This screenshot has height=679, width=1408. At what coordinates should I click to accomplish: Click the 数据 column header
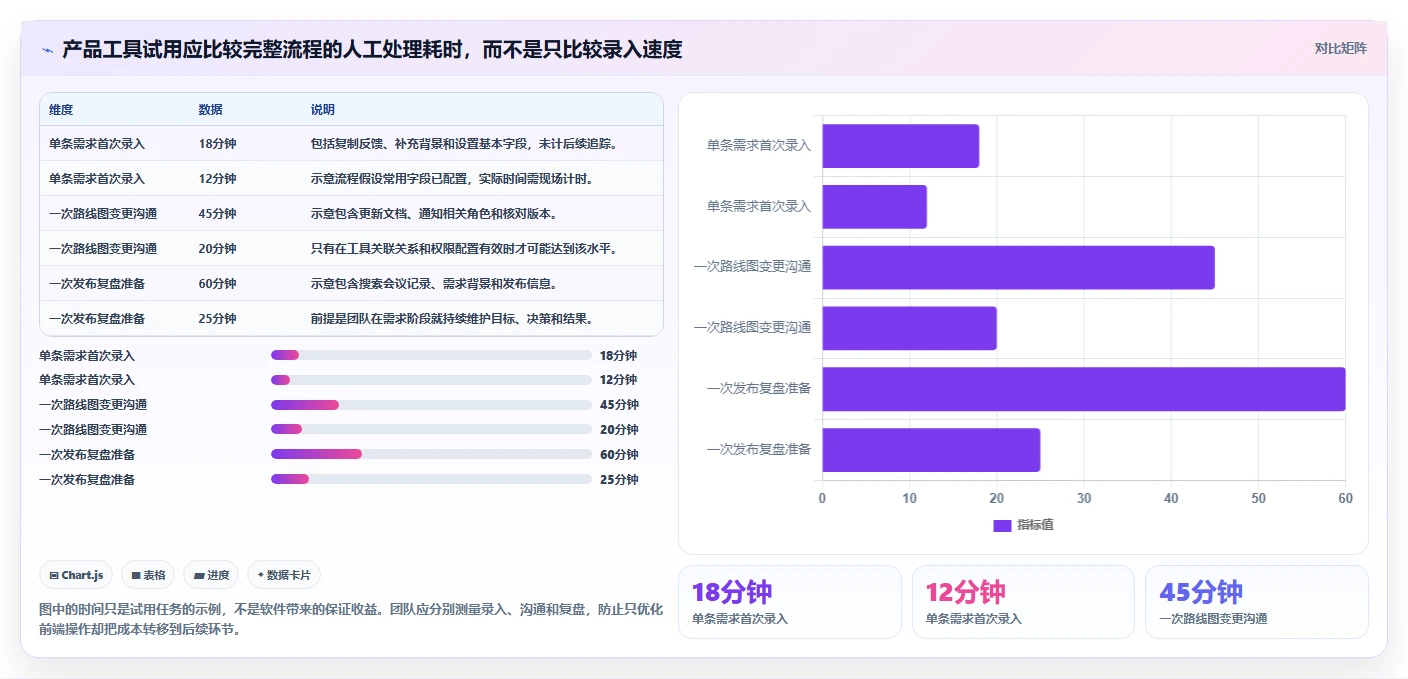[211, 110]
